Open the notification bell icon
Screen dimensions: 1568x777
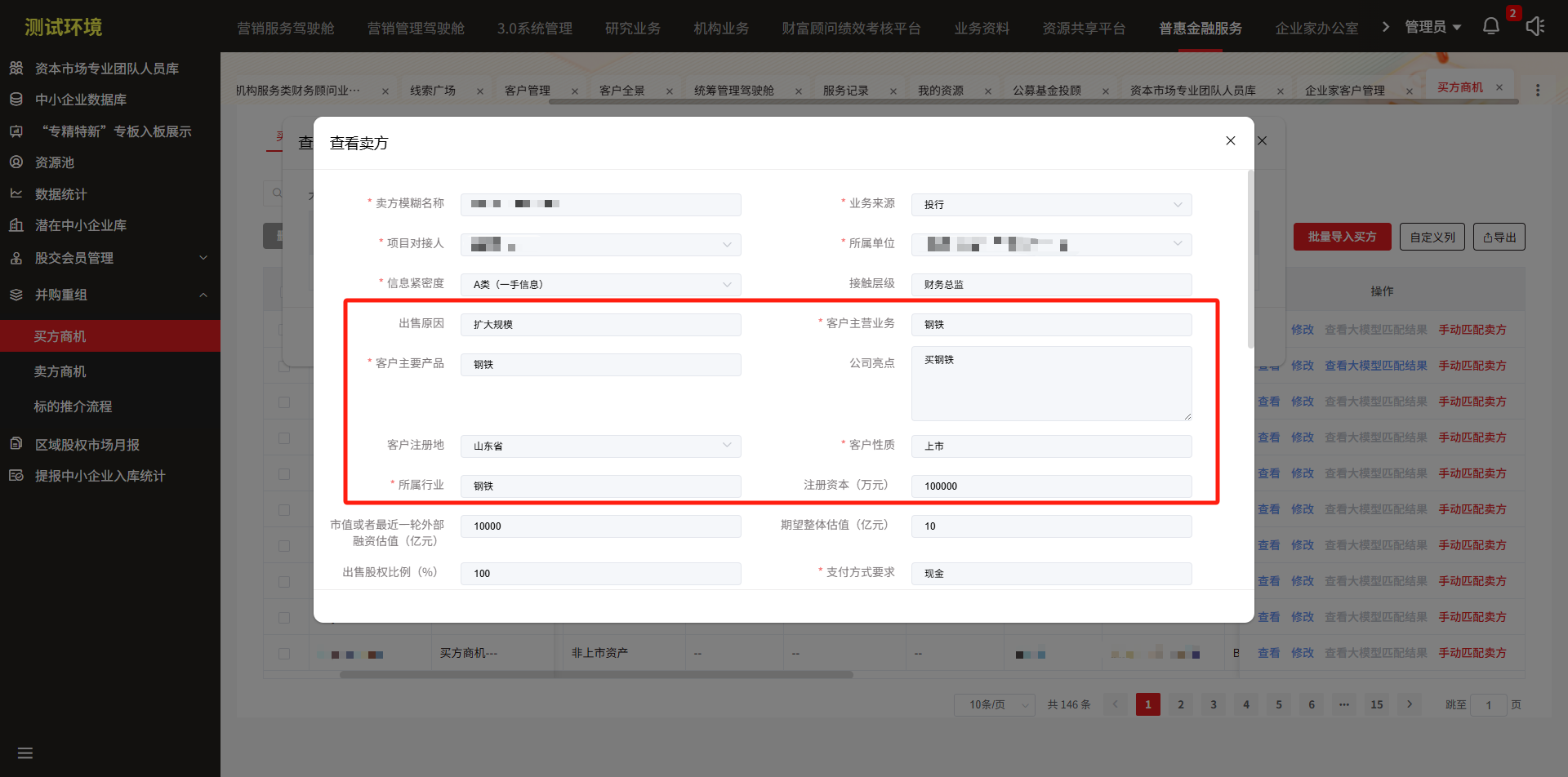point(1491,26)
